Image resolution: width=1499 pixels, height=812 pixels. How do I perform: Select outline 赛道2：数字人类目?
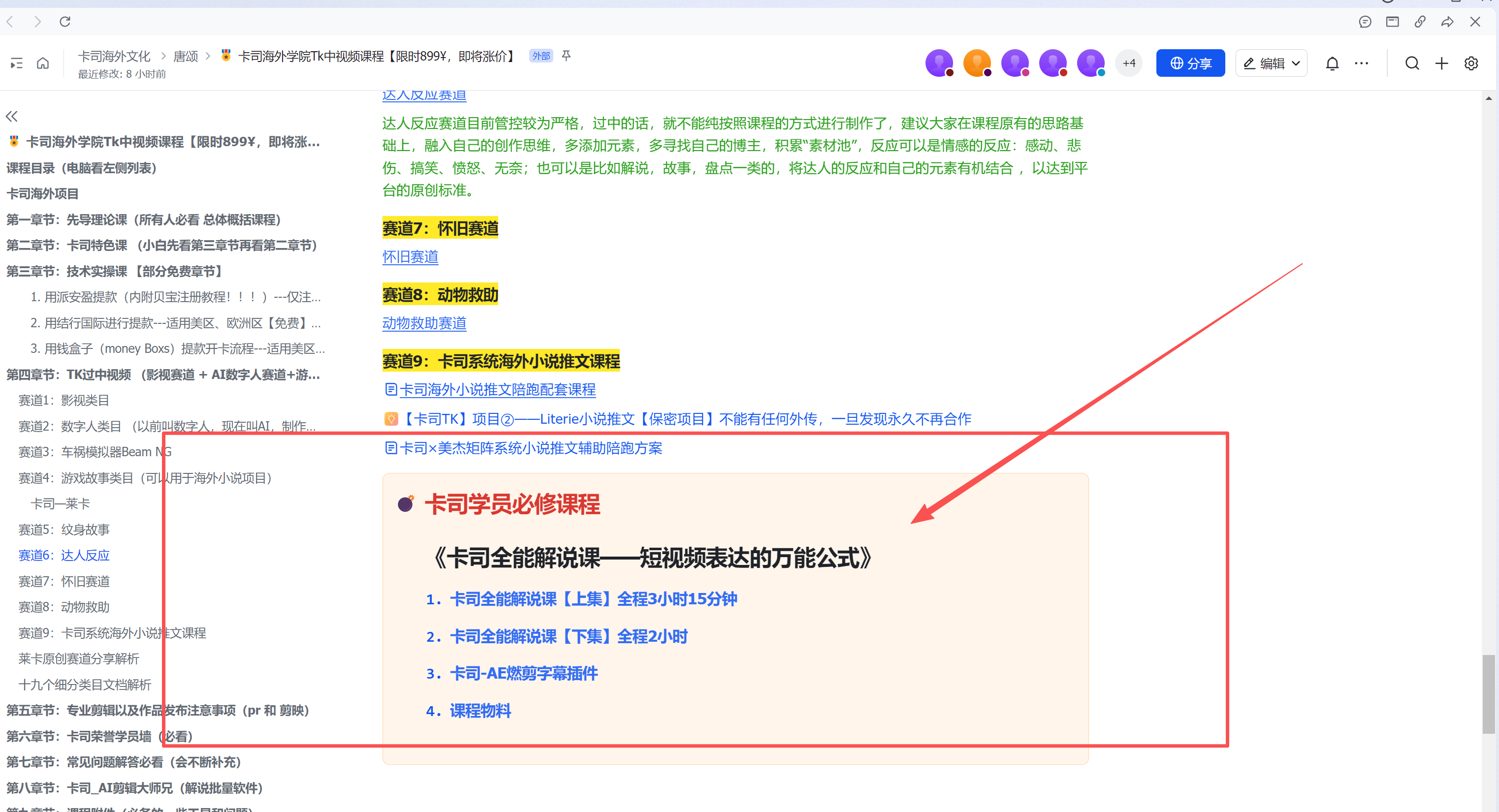[x=167, y=426]
